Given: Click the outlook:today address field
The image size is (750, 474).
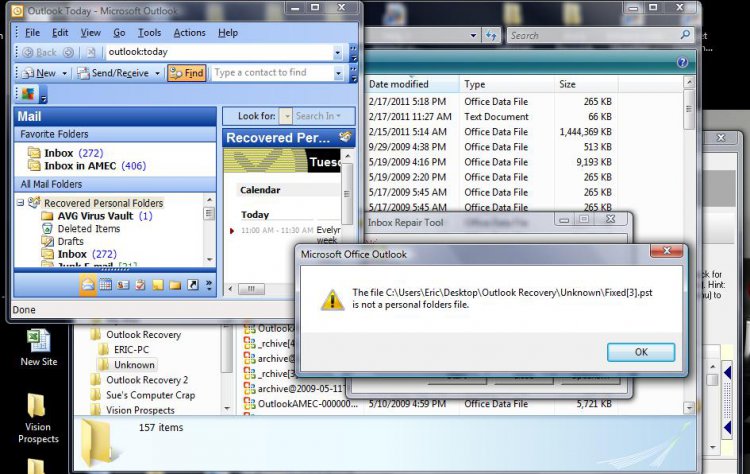Looking at the screenshot, I should point(218,52).
